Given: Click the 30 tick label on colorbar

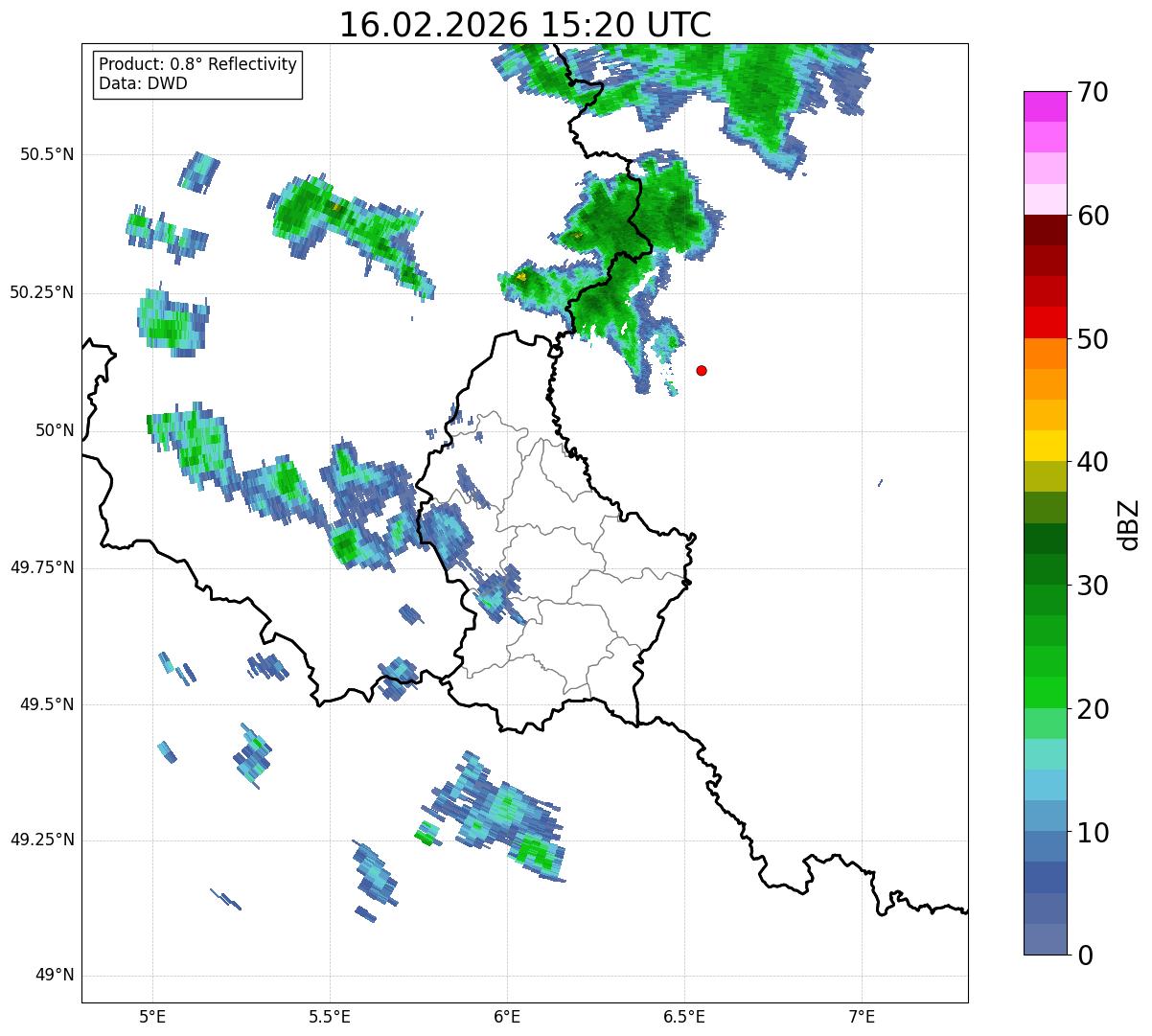Looking at the screenshot, I should coord(1093,586).
